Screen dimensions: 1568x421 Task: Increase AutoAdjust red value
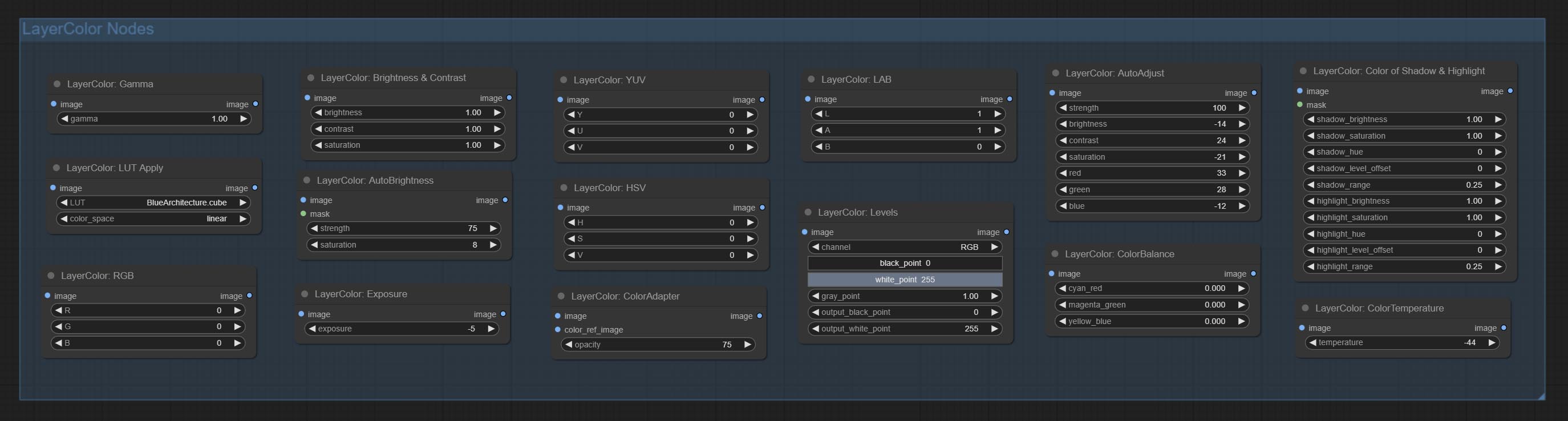pyautogui.click(x=1242, y=173)
